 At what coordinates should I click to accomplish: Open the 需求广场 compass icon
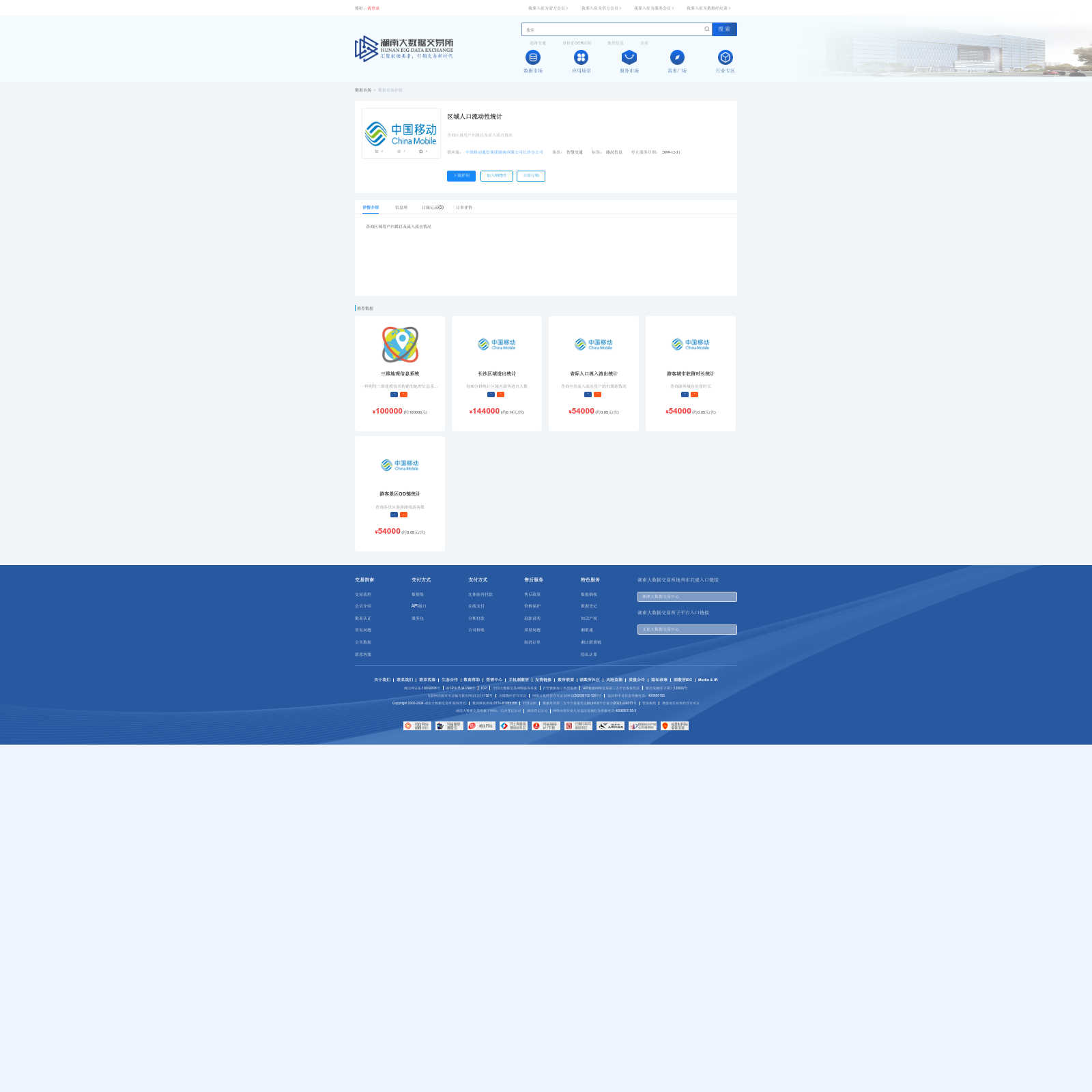[x=677, y=57]
